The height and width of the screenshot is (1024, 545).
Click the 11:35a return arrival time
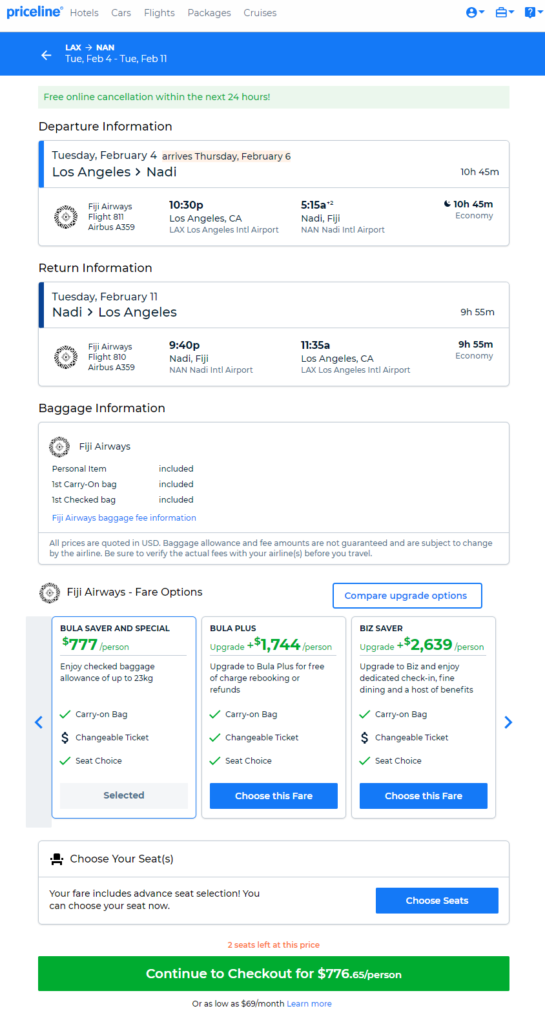(317, 345)
